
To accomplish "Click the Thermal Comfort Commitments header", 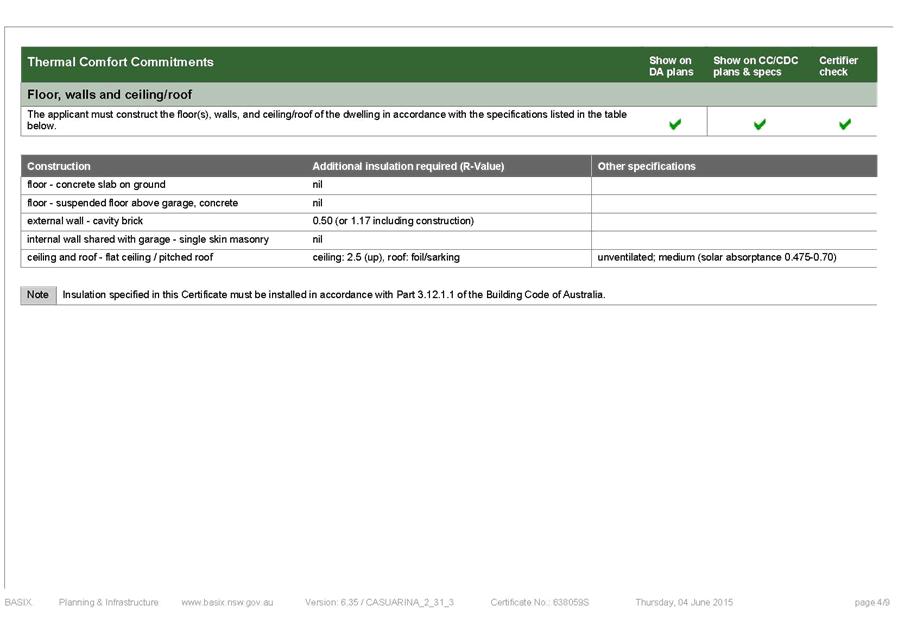I will pos(120,62).
